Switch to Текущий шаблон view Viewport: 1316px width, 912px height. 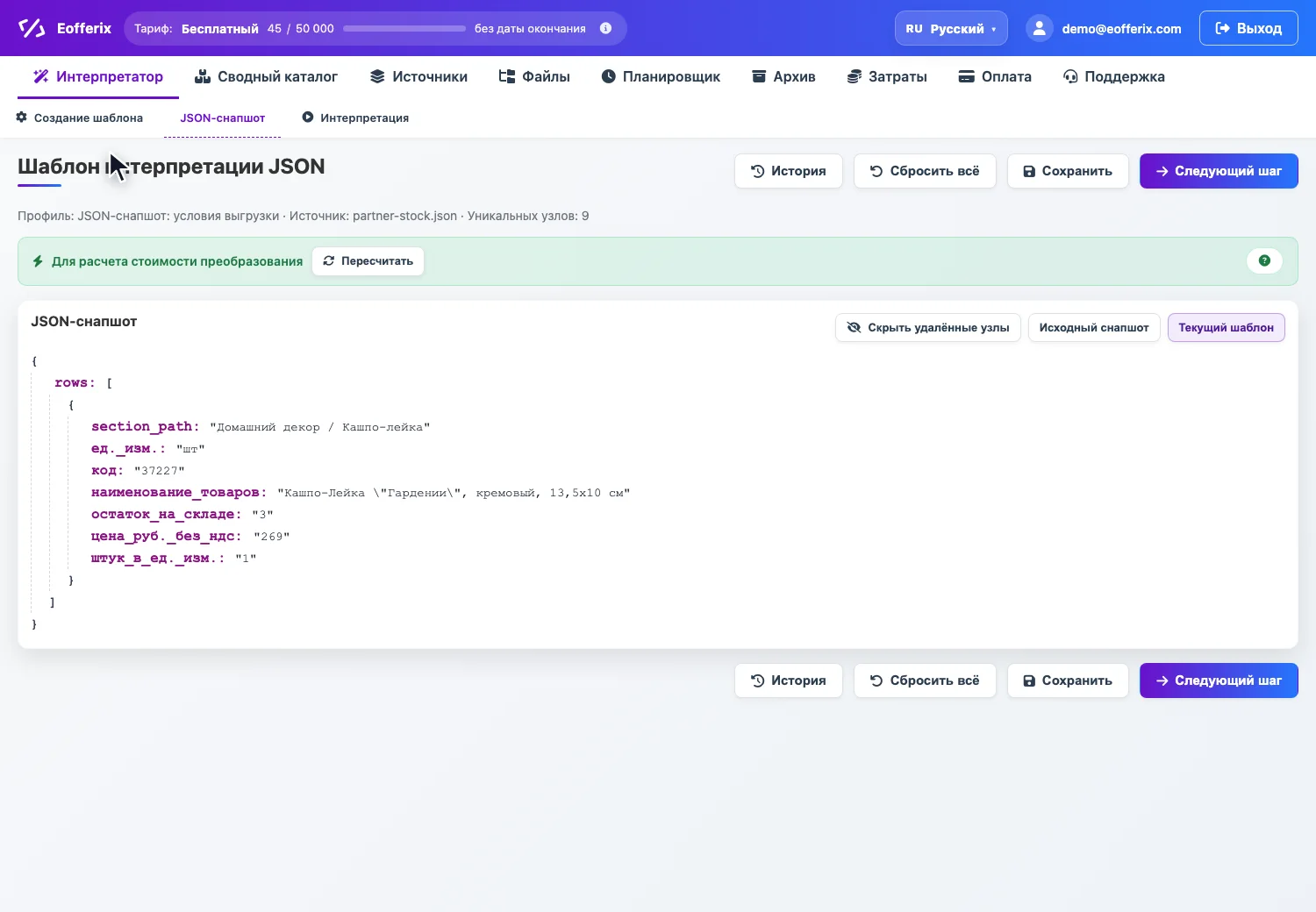(1226, 328)
